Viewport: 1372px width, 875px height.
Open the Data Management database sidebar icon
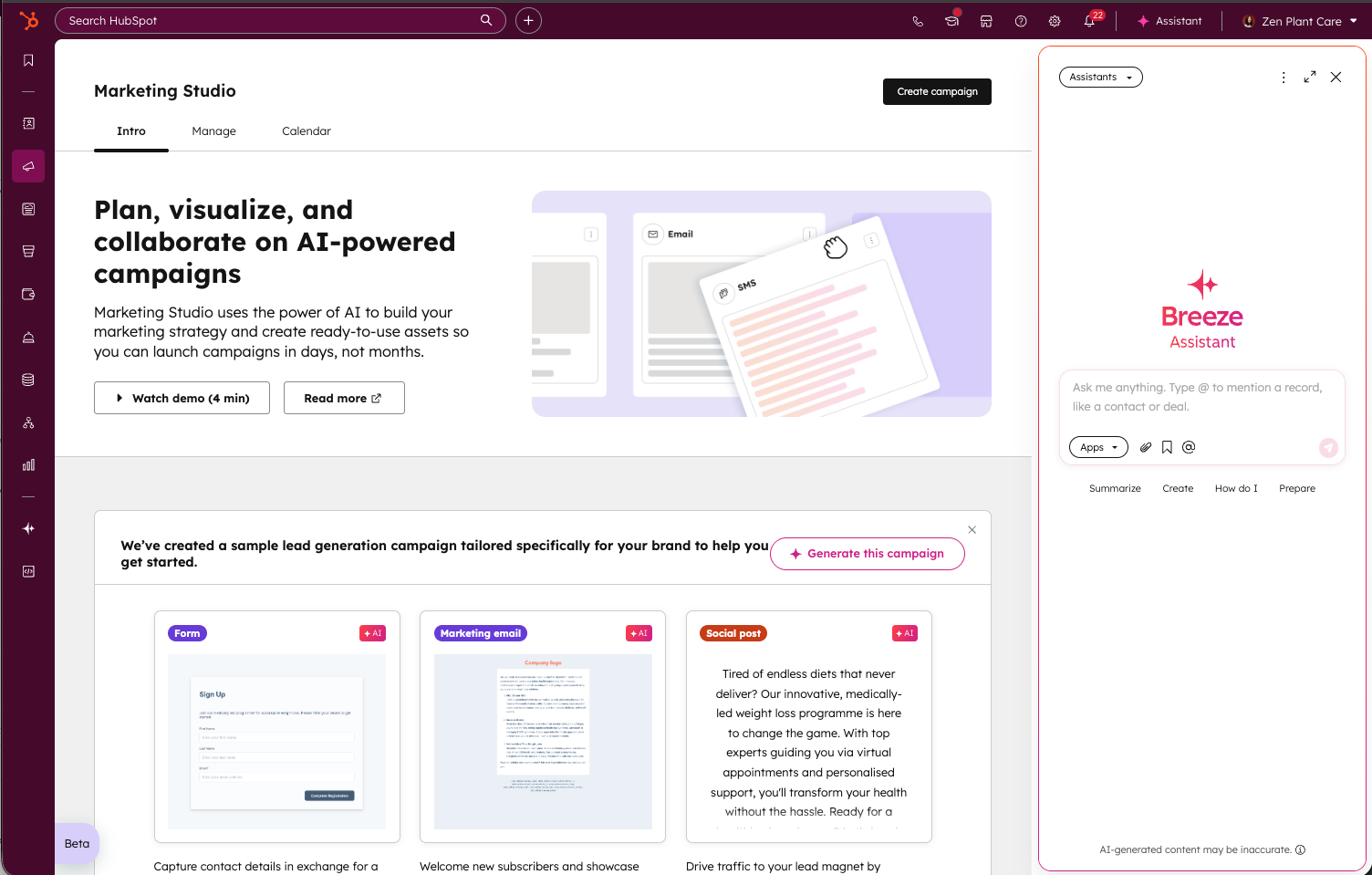(28, 380)
